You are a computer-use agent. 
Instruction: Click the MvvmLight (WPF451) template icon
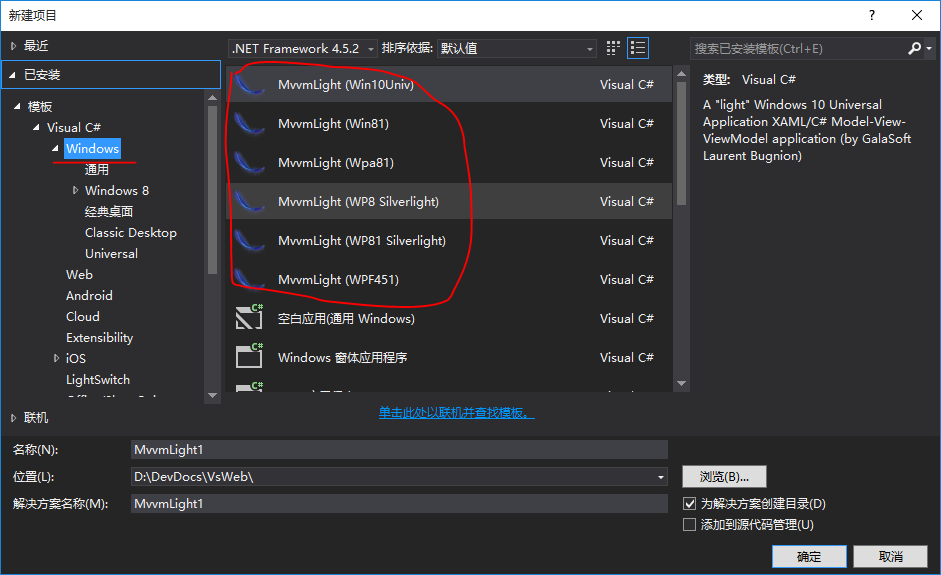coord(249,280)
